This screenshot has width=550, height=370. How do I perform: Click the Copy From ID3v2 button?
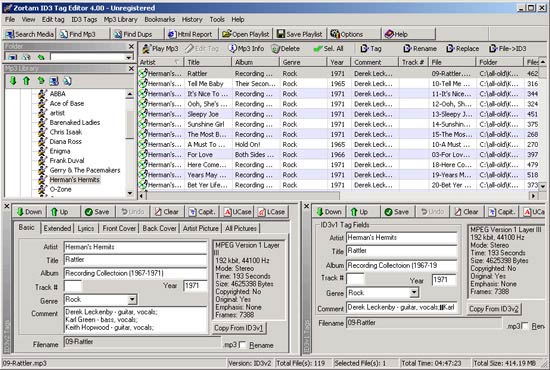coord(494,309)
